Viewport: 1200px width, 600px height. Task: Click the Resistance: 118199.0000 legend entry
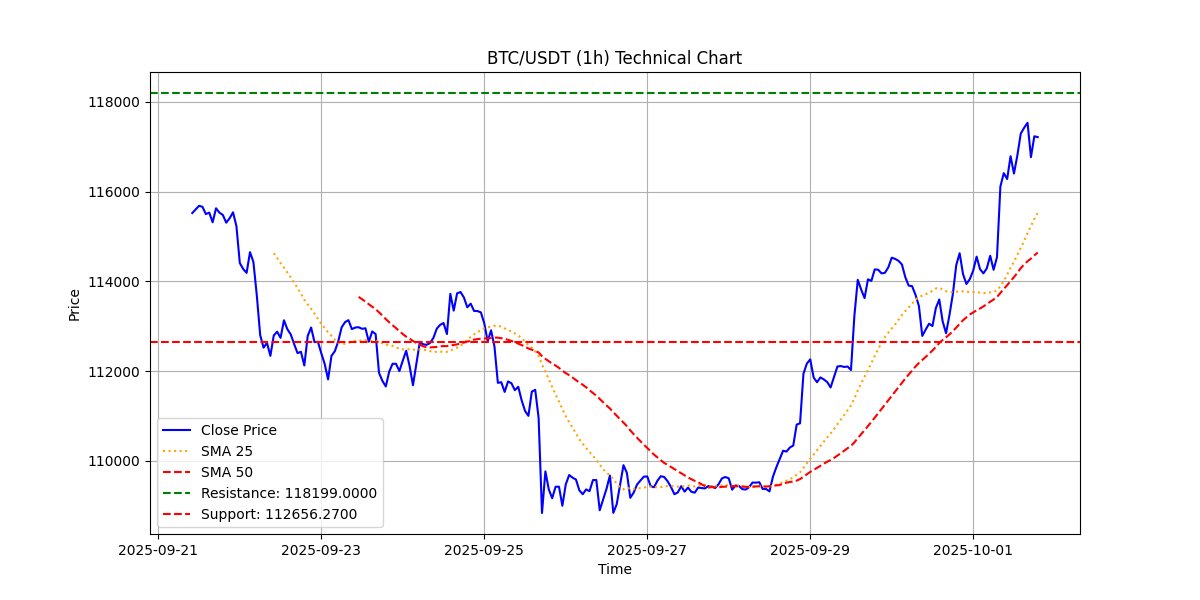270,493
